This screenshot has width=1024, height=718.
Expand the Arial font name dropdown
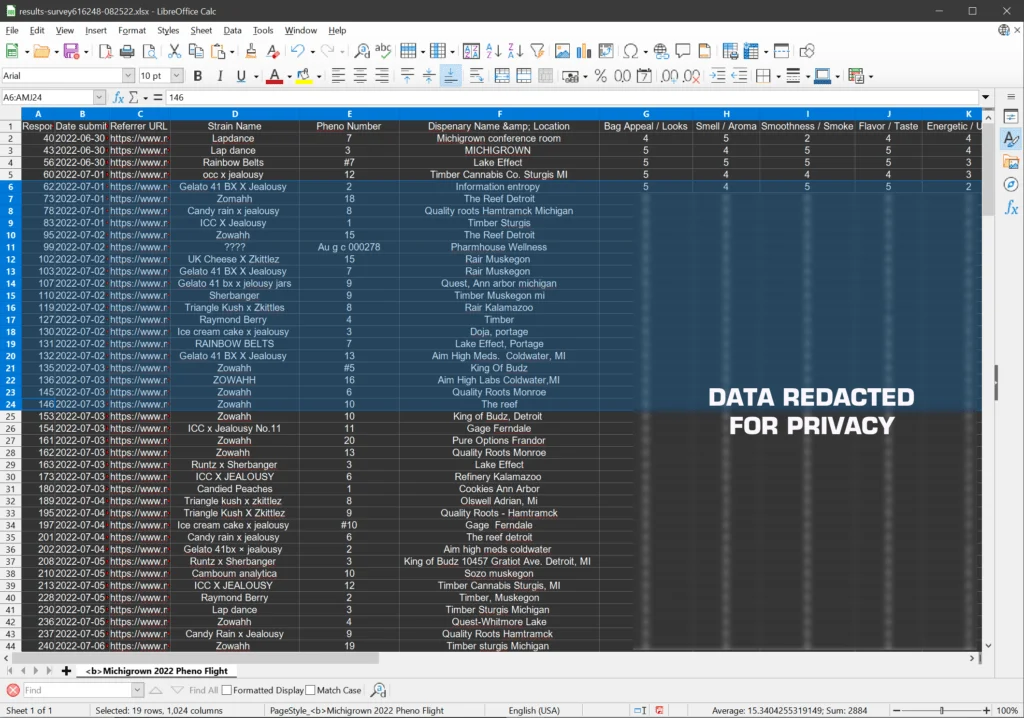[x=128, y=76]
